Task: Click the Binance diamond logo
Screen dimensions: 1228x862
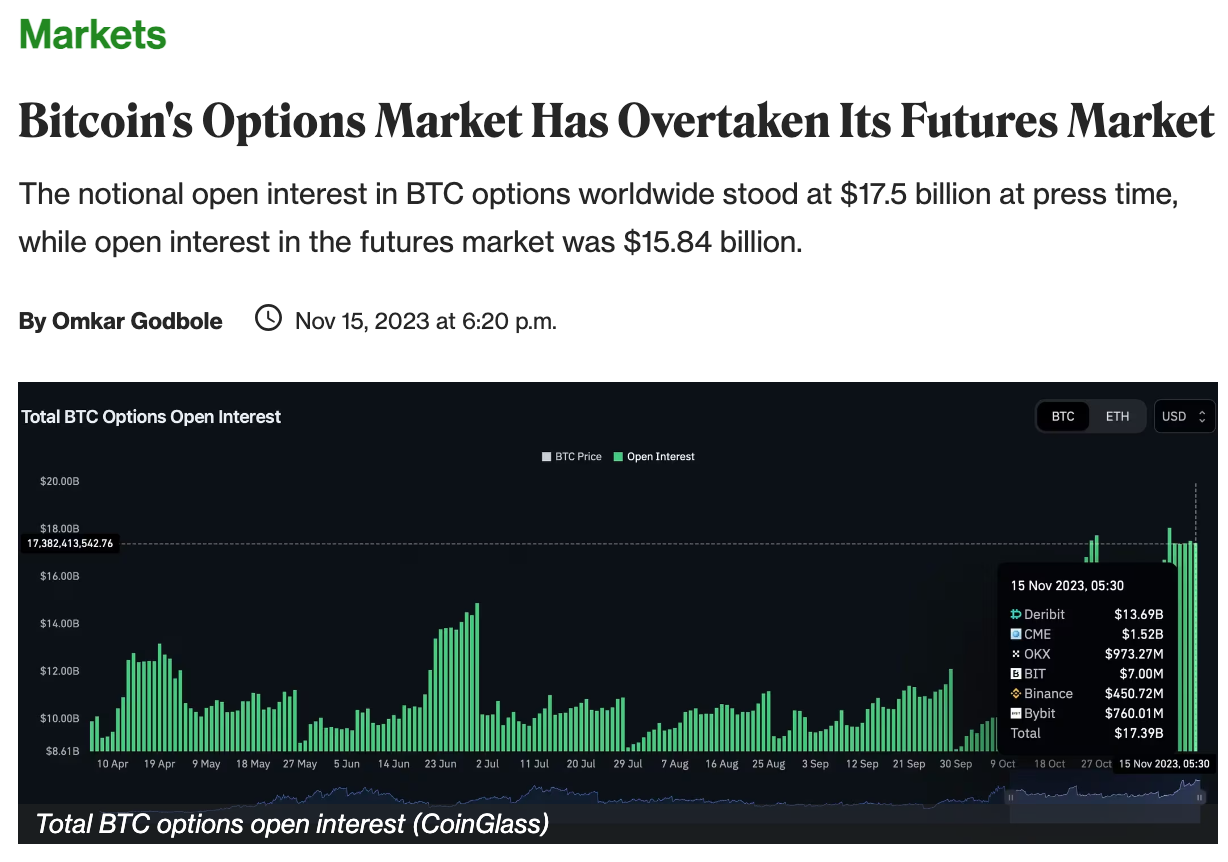Action: pos(1016,694)
